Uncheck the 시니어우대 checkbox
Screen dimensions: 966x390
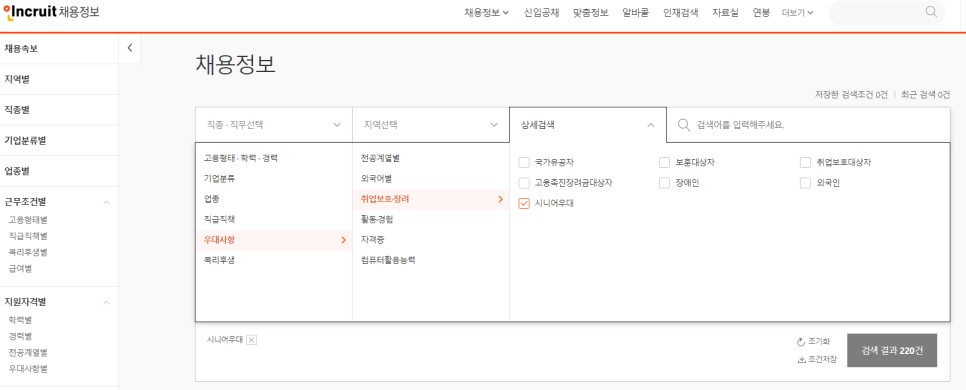(524, 203)
